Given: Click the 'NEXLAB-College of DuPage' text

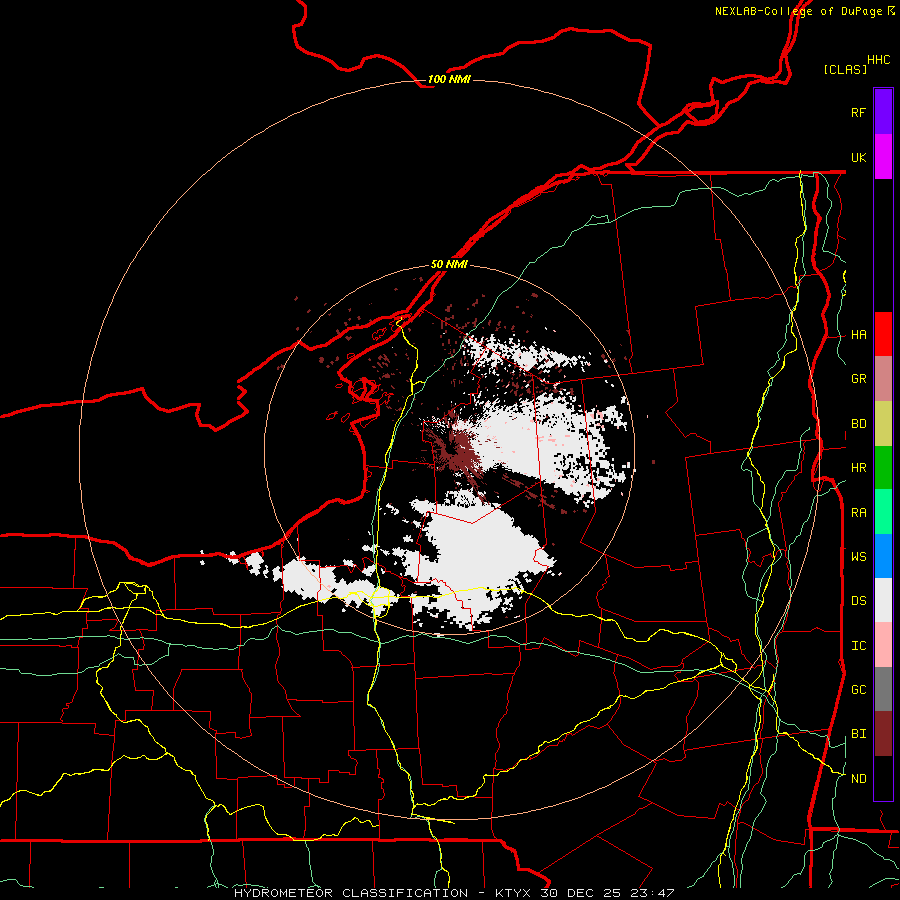Looking at the screenshot, I should (x=798, y=11).
